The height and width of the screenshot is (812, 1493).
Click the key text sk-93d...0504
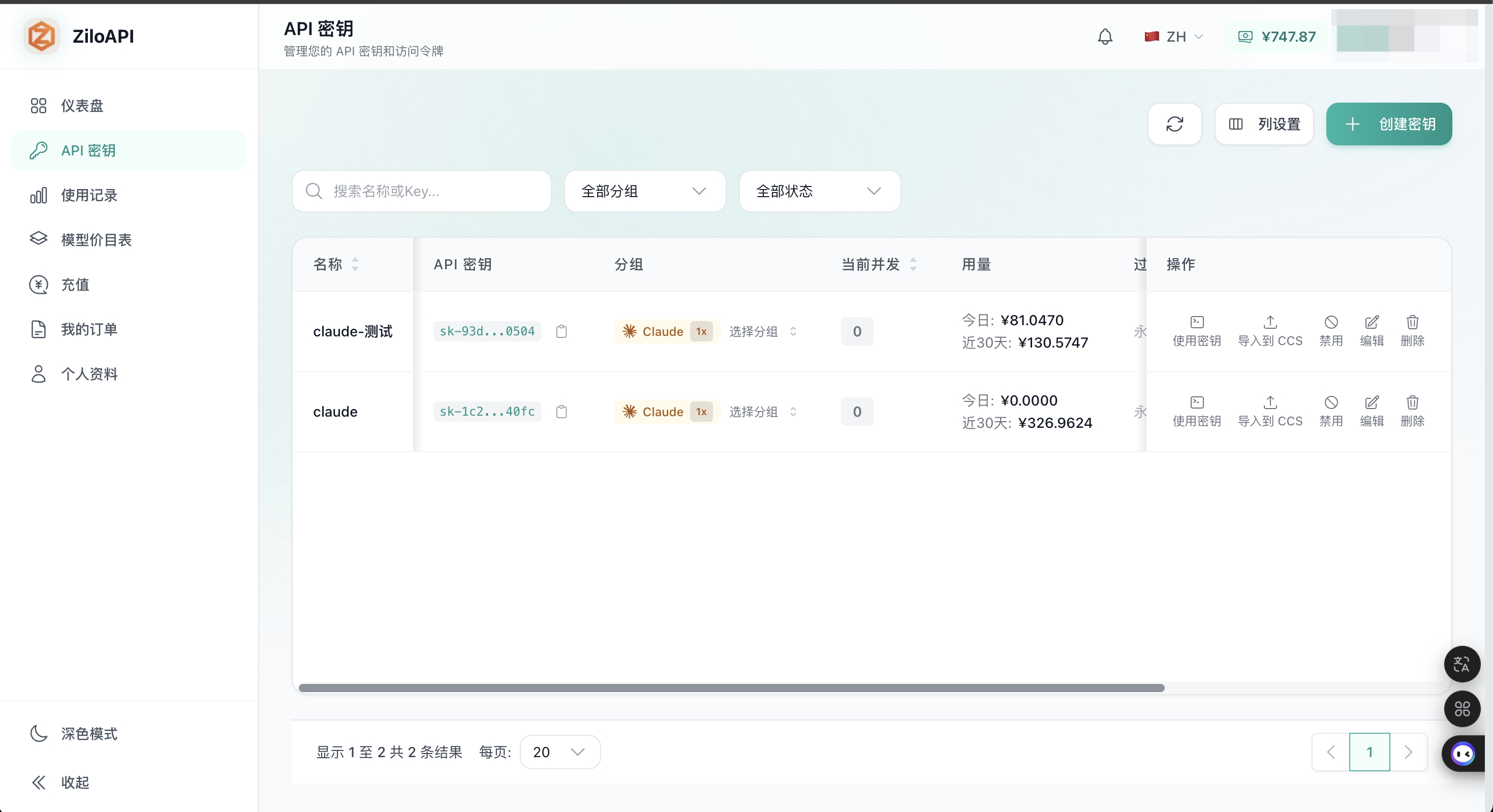pos(487,331)
